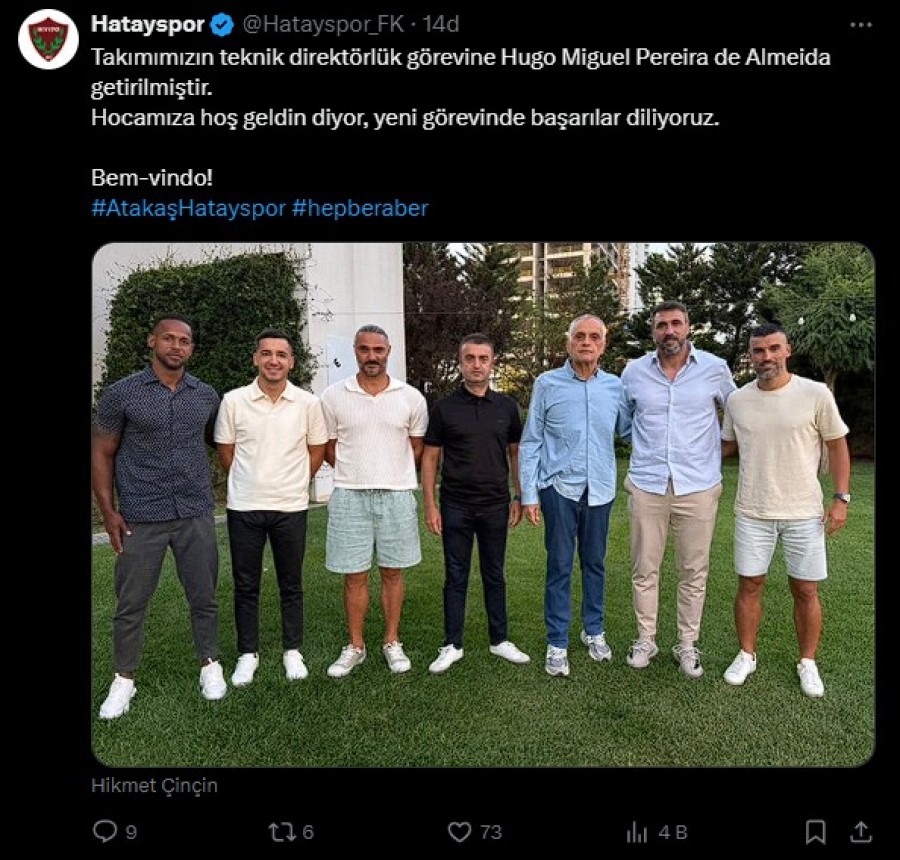Open the tweet by clicking its text body
Viewport: 900px width, 860px height.
click(461, 87)
